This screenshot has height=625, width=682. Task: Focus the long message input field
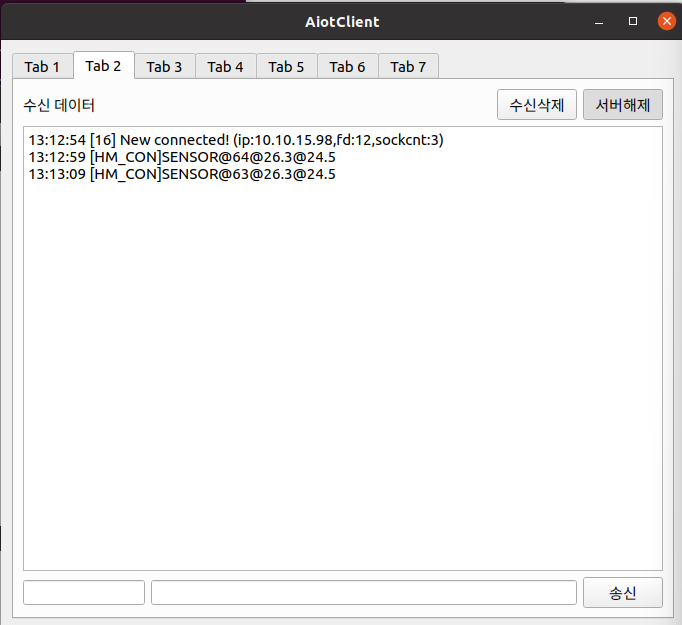coord(364,592)
